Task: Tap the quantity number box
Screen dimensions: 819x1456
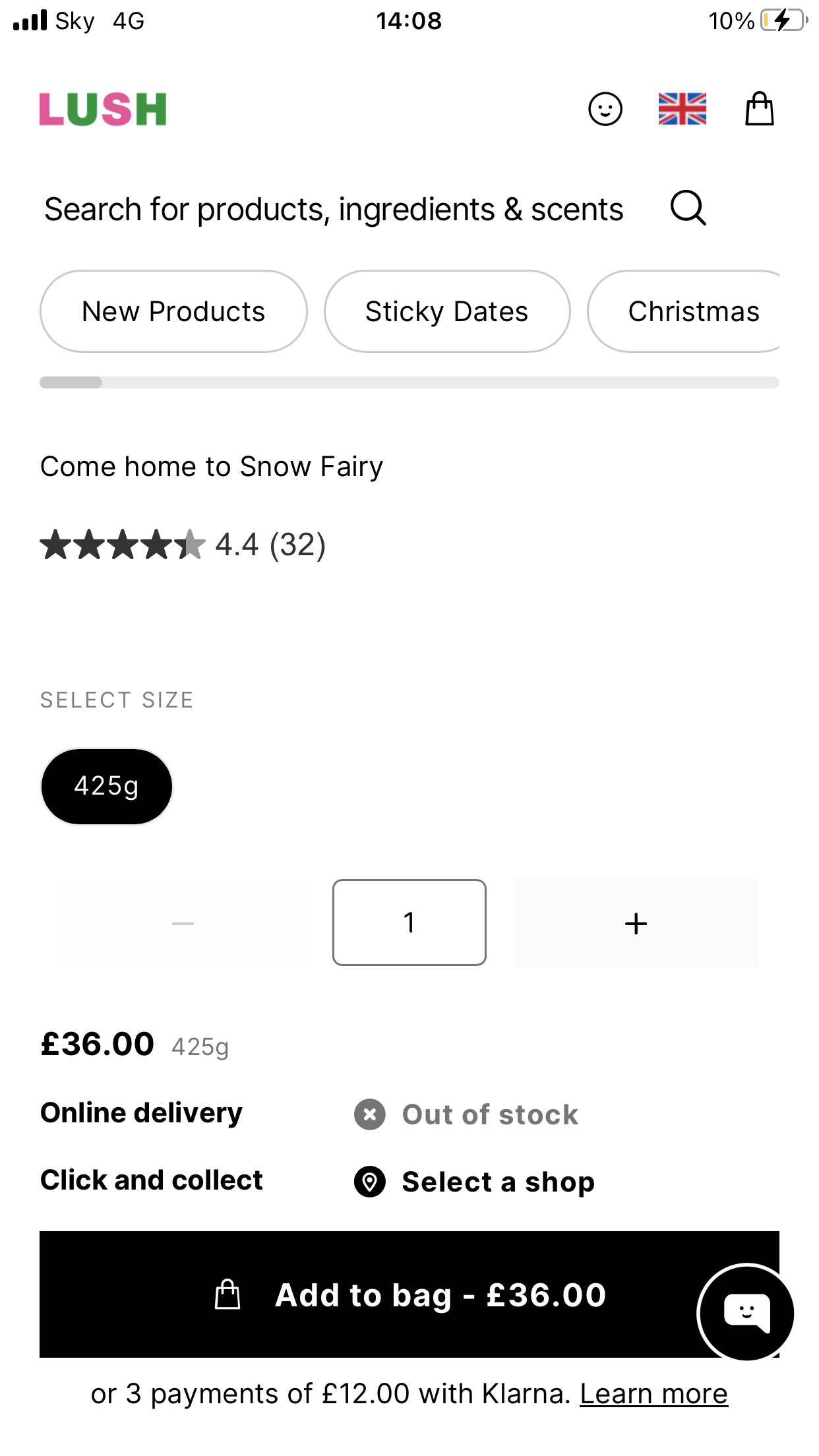Action: [x=409, y=923]
